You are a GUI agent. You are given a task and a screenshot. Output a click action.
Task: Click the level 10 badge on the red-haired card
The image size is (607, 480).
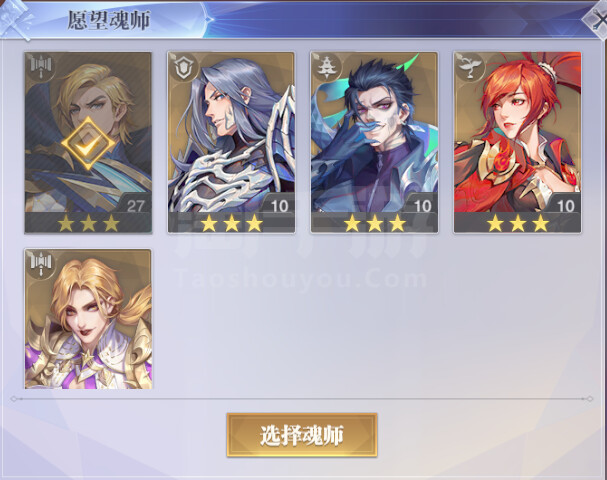pyautogui.click(x=566, y=206)
